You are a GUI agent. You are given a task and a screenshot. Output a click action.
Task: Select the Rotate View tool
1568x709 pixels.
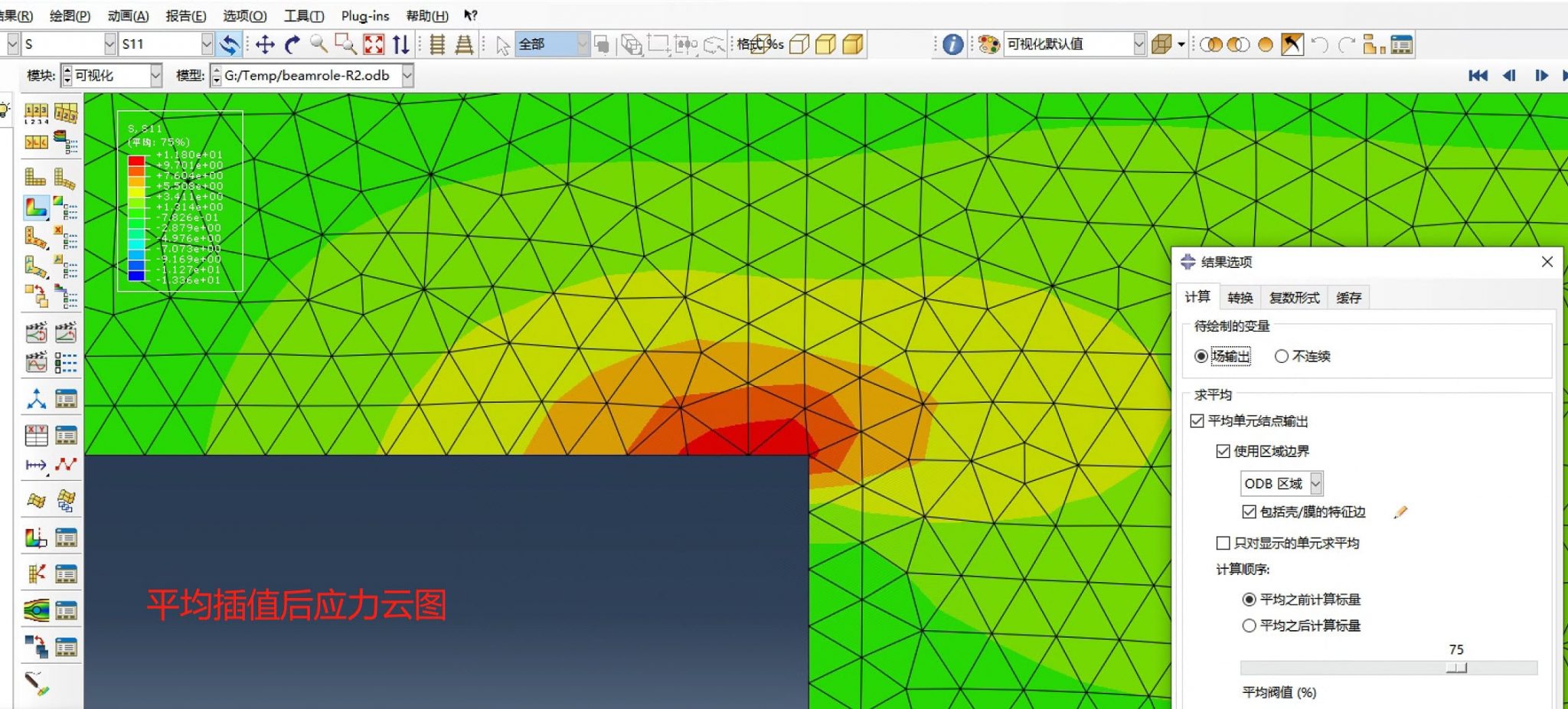point(292,44)
